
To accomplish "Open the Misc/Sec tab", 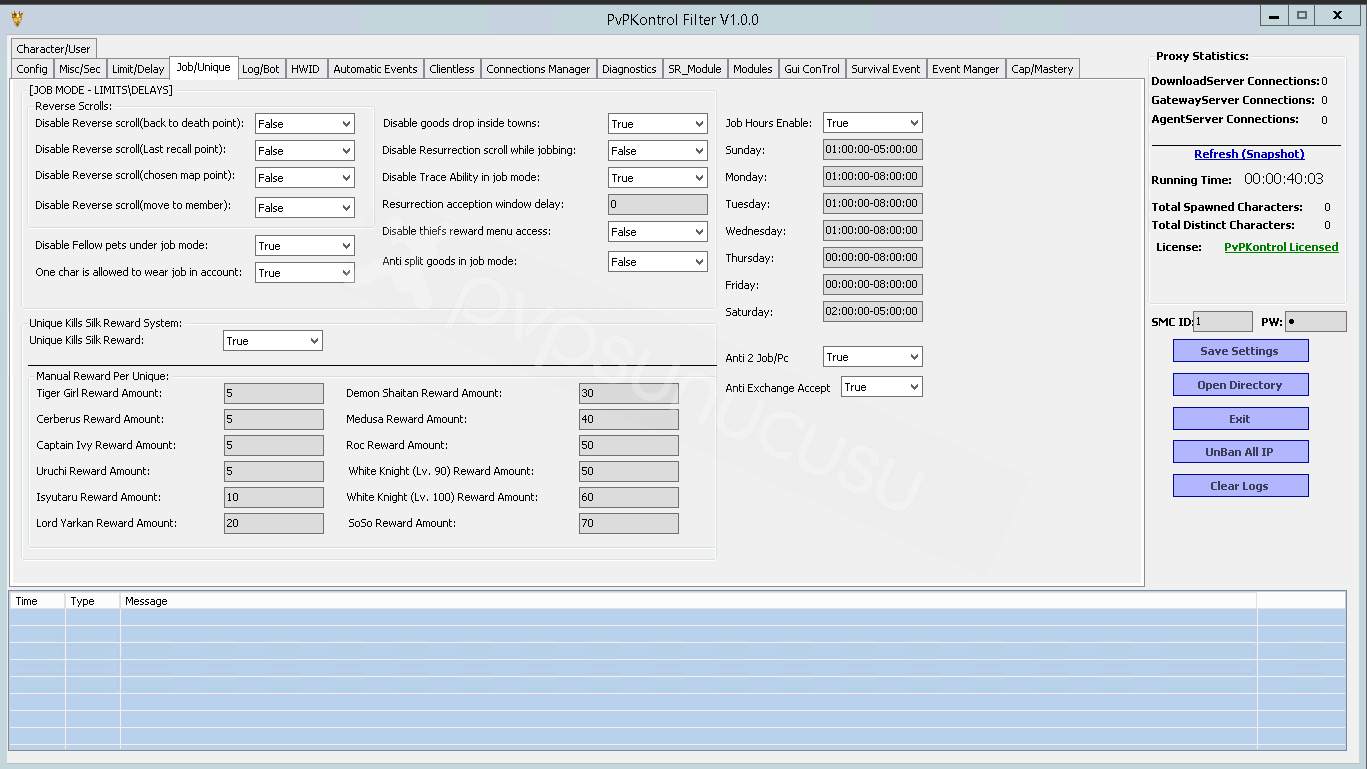I will coord(80,69).
